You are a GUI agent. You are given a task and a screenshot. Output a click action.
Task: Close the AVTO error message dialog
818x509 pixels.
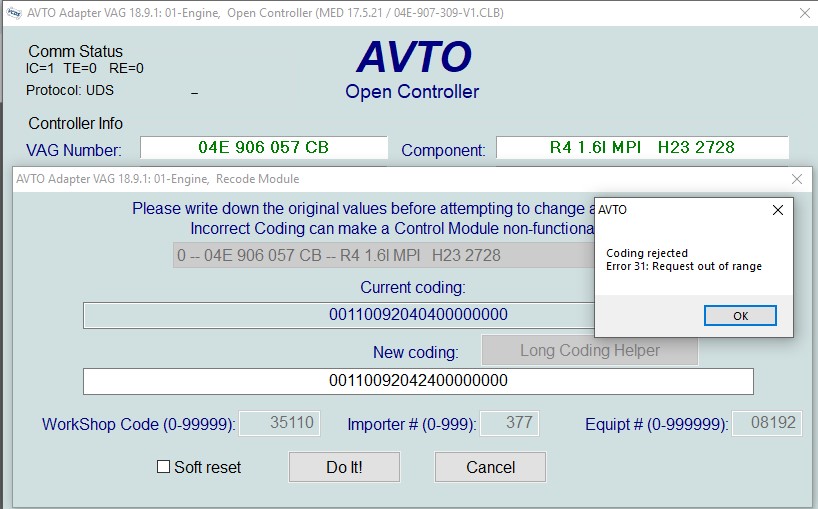coord(777,210)
